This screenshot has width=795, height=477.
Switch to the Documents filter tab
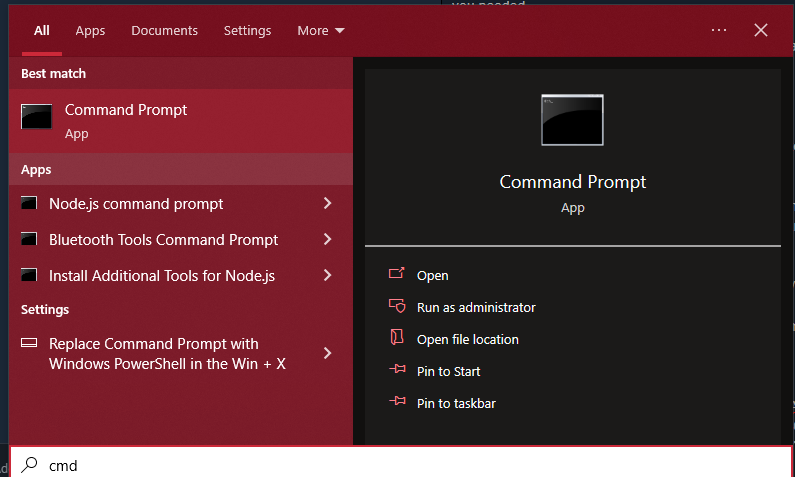(164, 31)
